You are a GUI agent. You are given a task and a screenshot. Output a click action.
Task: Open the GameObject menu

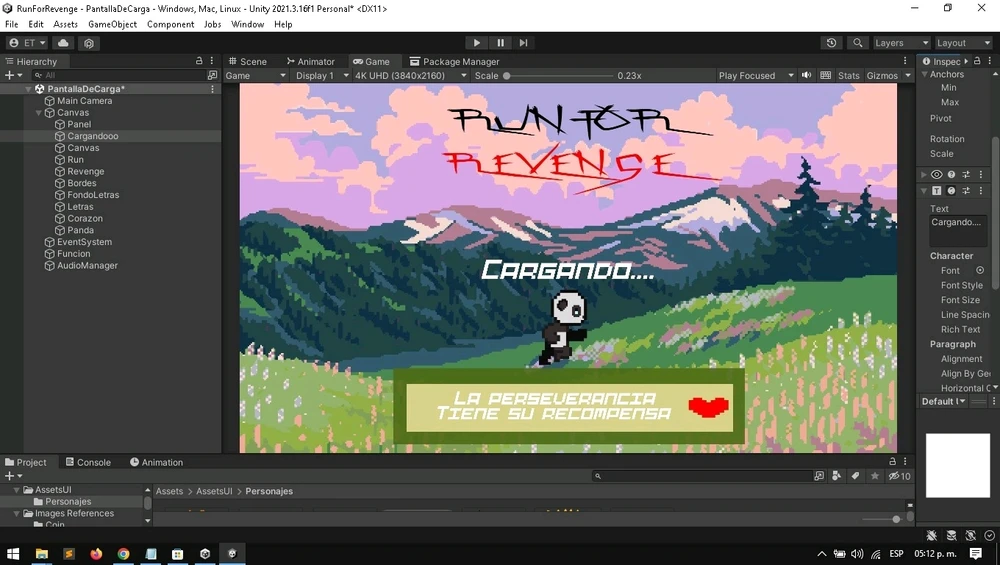[112, 24]
